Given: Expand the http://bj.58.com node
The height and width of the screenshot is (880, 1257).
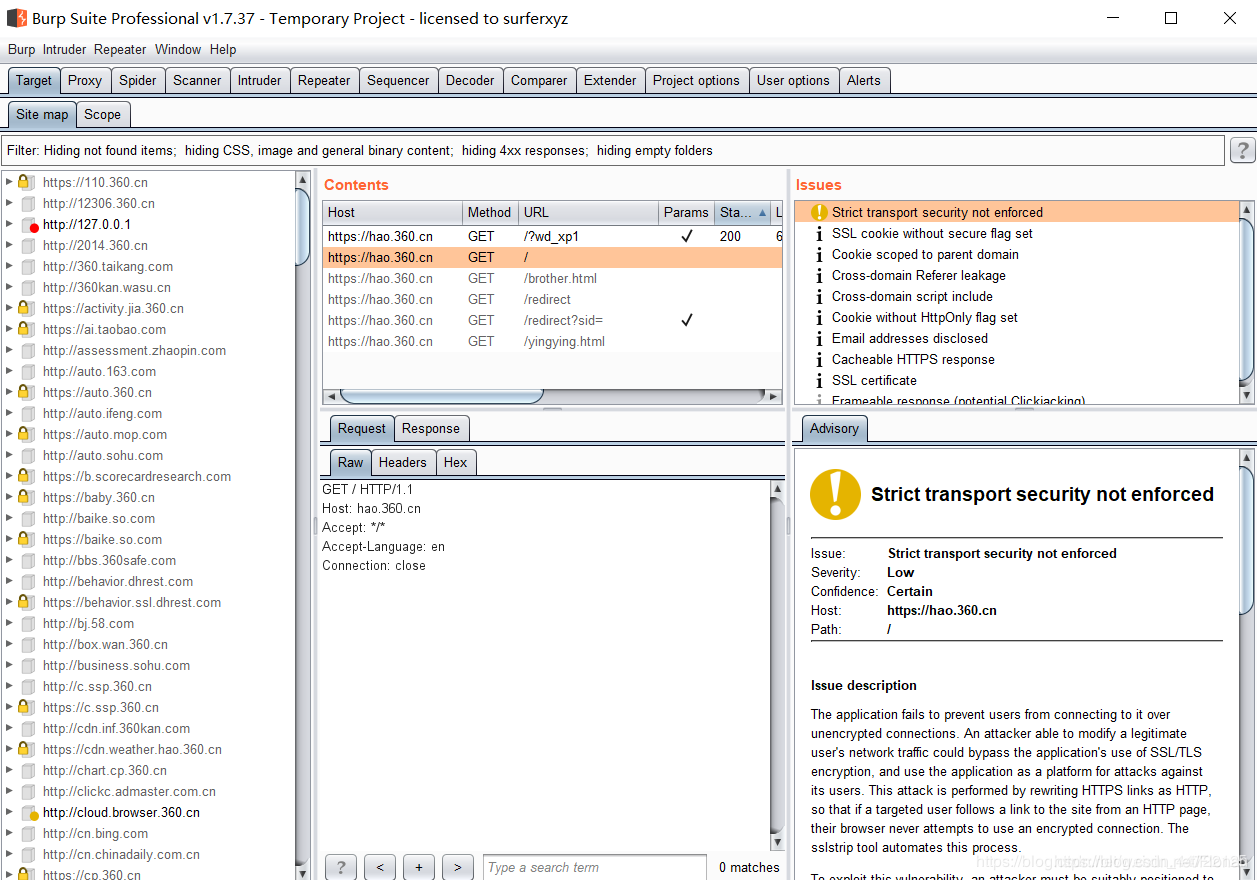Looking at the screenshot, I should point(10,623).
